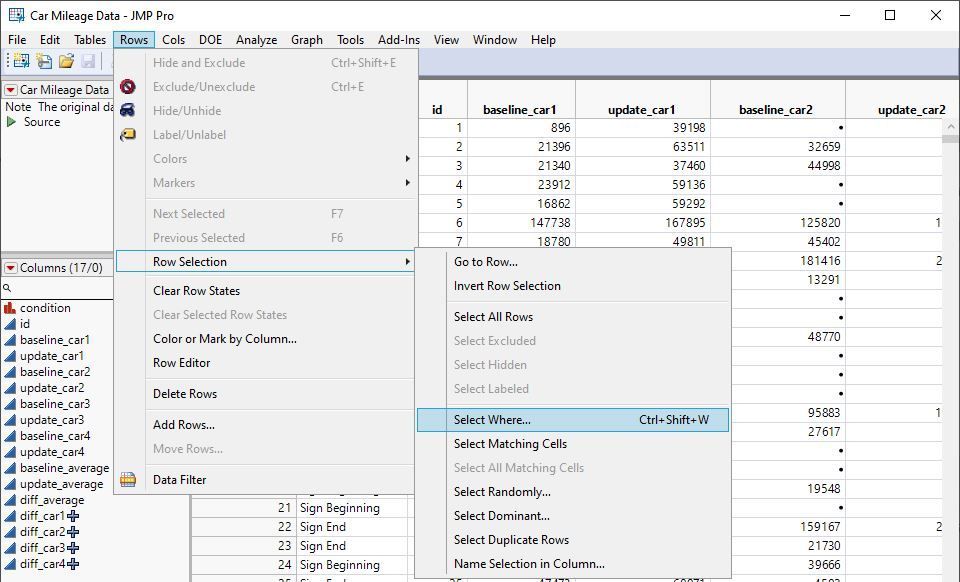Image resolution: width=960 pixels, height=582 pixels.
Task: Open the Car Mileage Data red triangle menu
Action: click(x=10, y=90)
